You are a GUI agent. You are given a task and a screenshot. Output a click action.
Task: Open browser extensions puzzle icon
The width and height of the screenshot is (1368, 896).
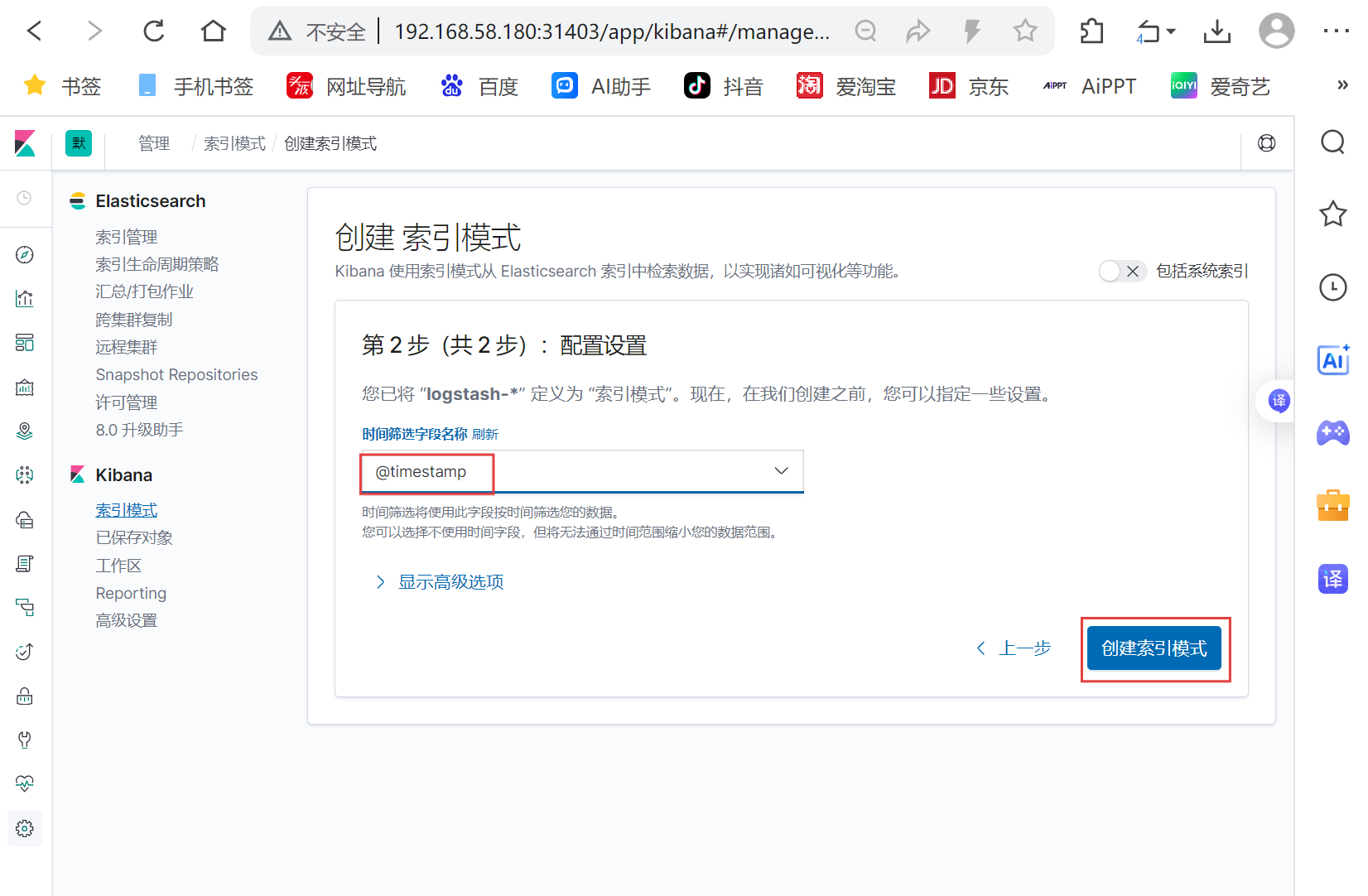[x=1092, y=31]
